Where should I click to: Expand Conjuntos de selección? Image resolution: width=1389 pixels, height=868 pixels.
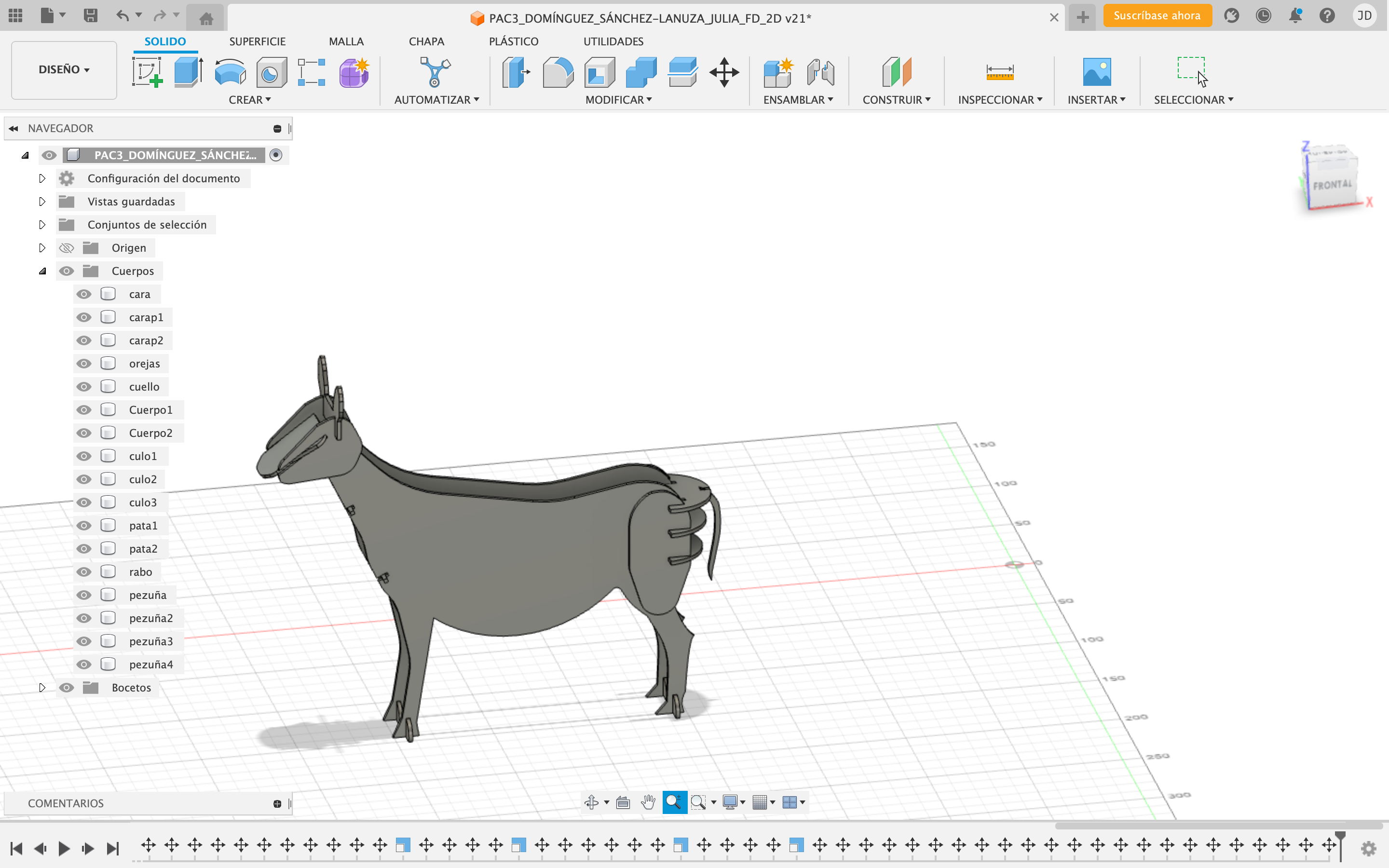[42, 224]
